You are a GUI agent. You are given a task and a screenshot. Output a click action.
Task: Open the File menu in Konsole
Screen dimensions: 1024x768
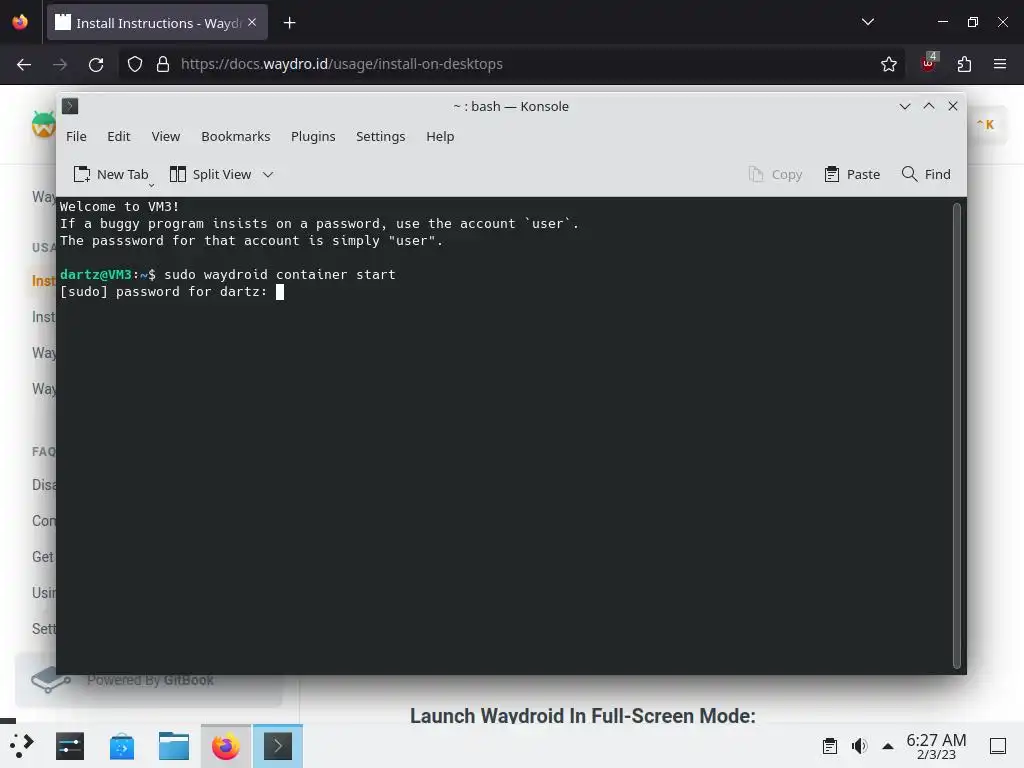click(x=76, y=136)
